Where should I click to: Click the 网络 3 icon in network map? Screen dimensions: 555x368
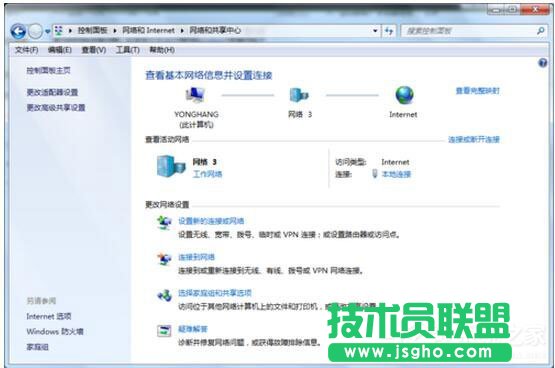click(299, 95)
